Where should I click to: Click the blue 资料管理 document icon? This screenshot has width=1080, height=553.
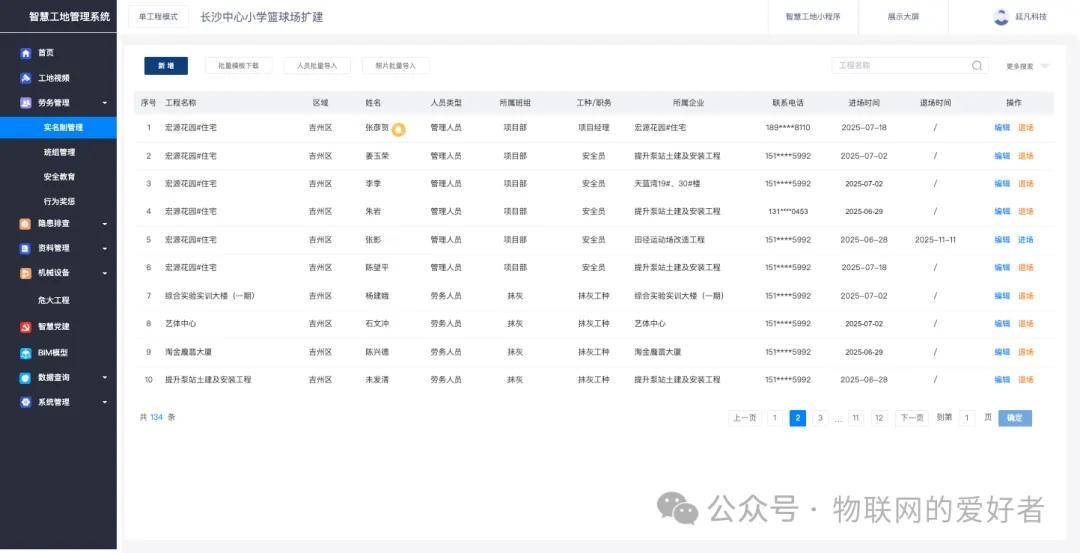tap(25, 248)
